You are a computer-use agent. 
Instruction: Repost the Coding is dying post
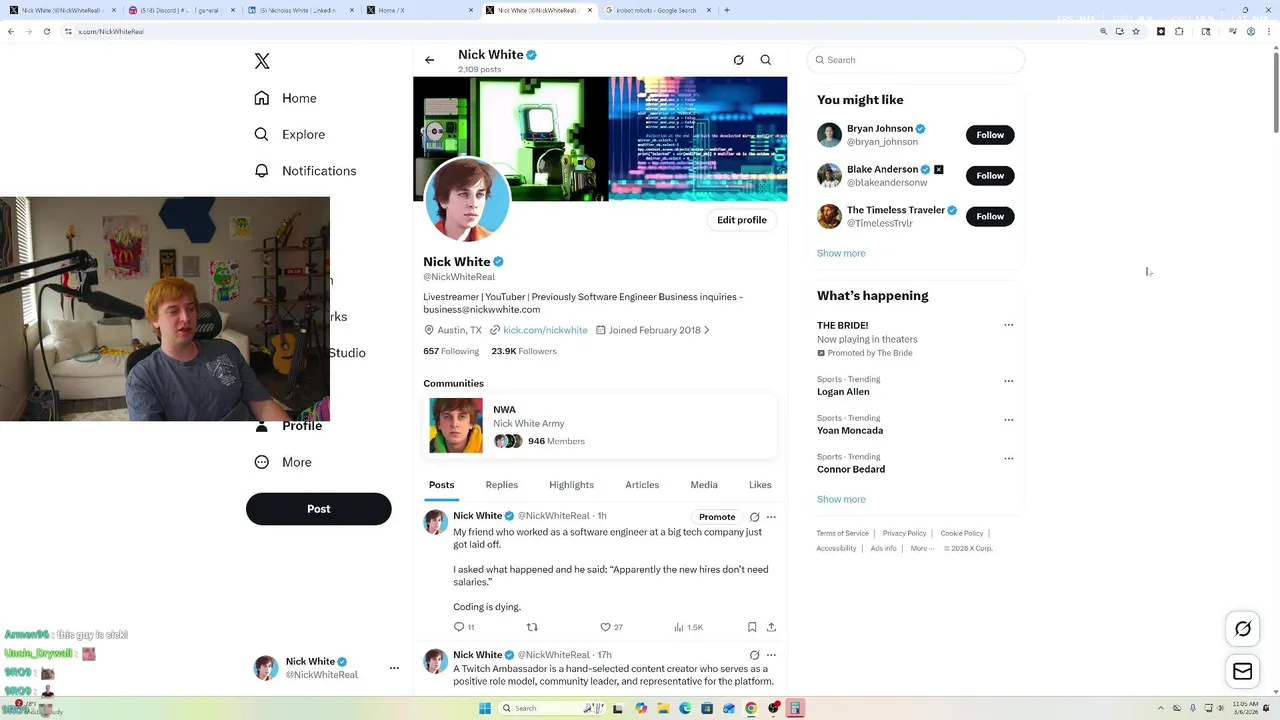[x=532, y=627]
